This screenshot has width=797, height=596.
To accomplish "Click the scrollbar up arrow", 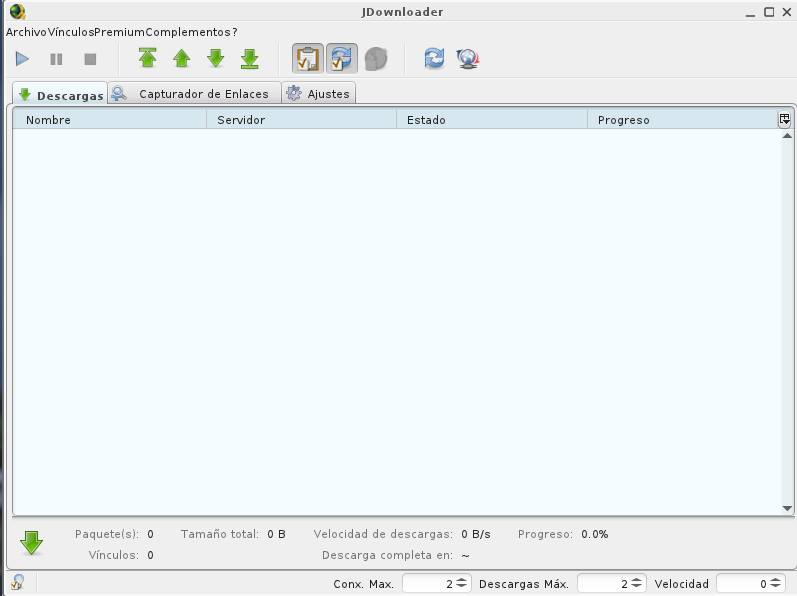I will [787, 136].
